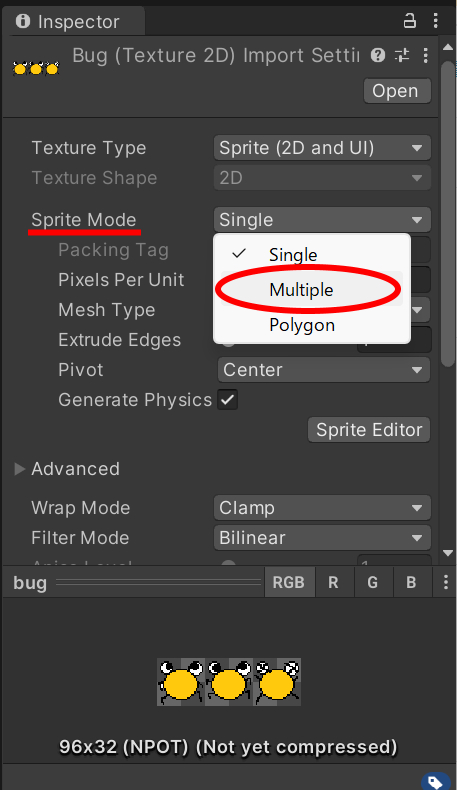Open the Pivot Center dropdown
457x790 pixels.
coord(324,370)
